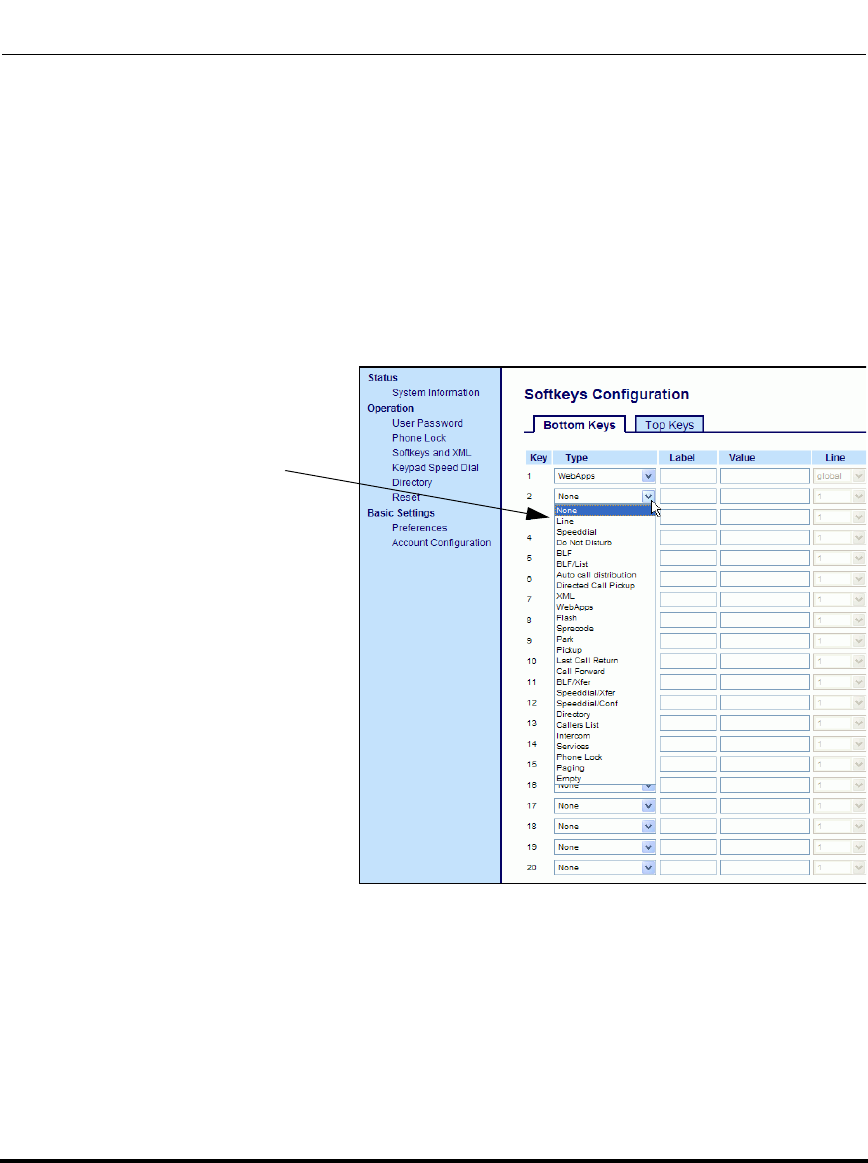Open Keypad Speed Dial page
868x1163 pixels.
(x=435, y=467)
